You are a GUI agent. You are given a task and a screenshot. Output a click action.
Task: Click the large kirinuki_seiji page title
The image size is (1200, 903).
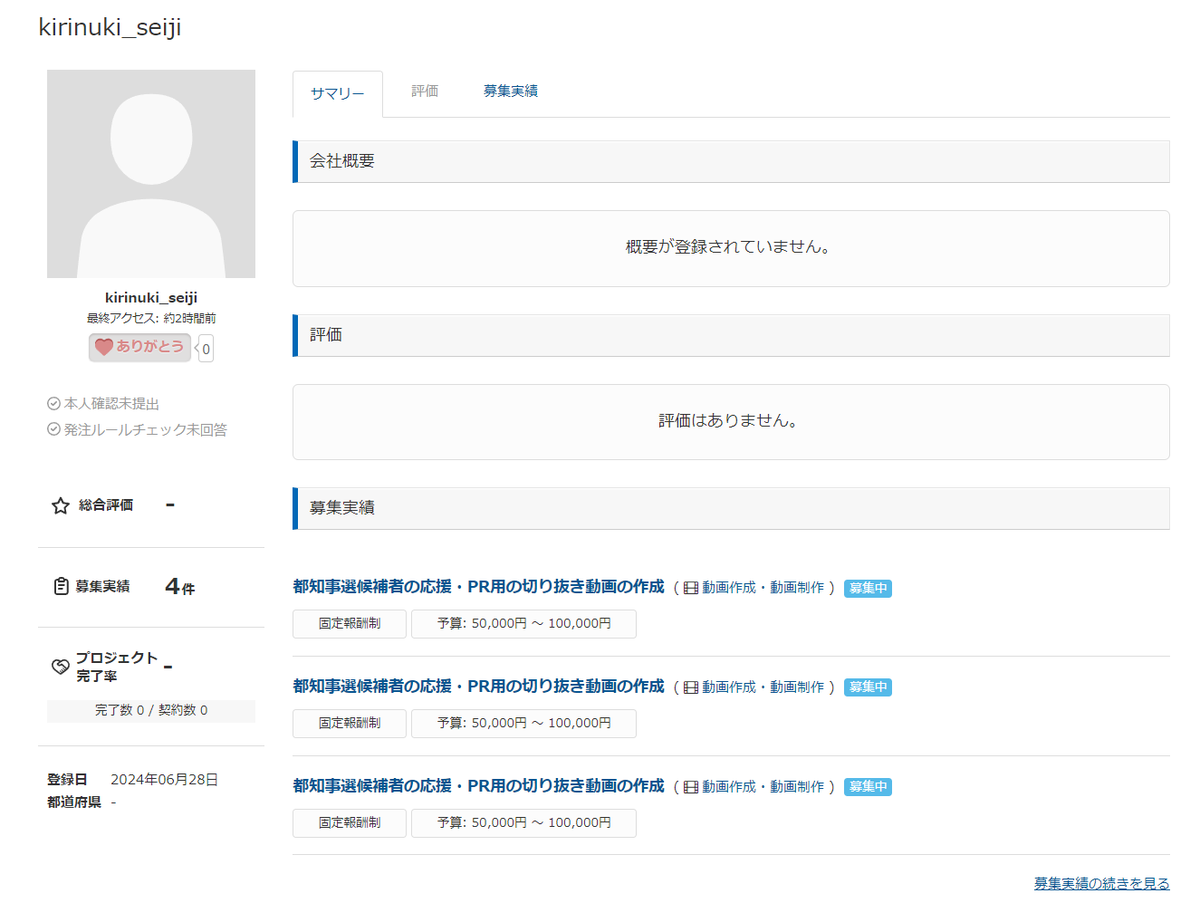click(x=110, y=27)
